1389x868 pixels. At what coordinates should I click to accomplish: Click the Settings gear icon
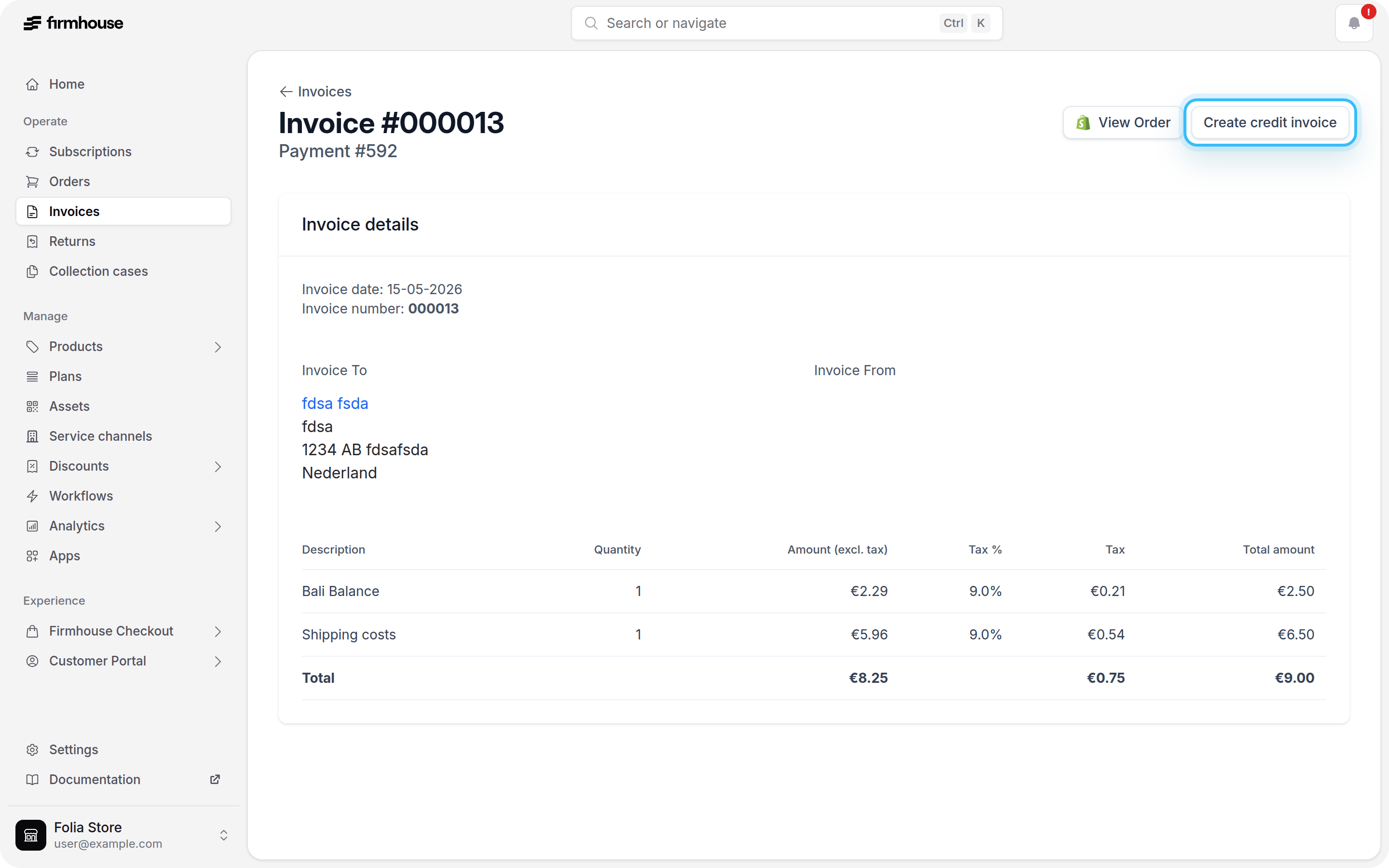pyautogui.click(x=32, y=750)
